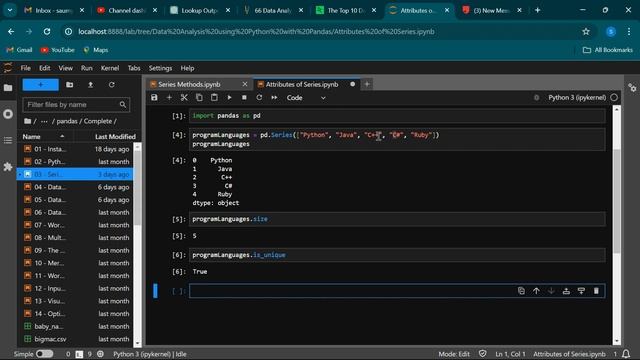Open the Edit menu
Screen dimensions: 640x360
44,68
